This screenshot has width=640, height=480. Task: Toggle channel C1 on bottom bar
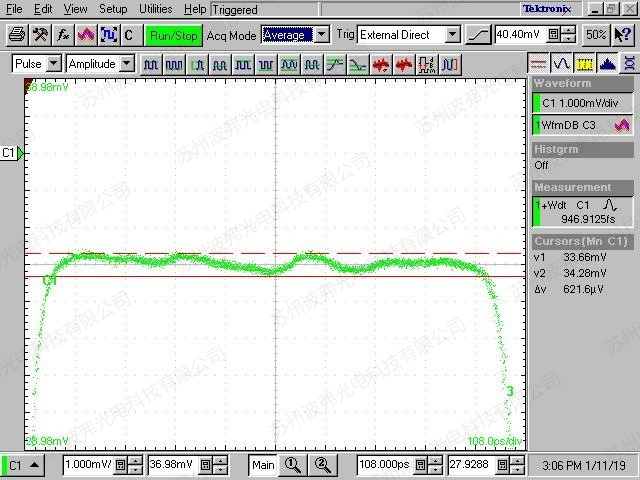click(x=24, y=465)
